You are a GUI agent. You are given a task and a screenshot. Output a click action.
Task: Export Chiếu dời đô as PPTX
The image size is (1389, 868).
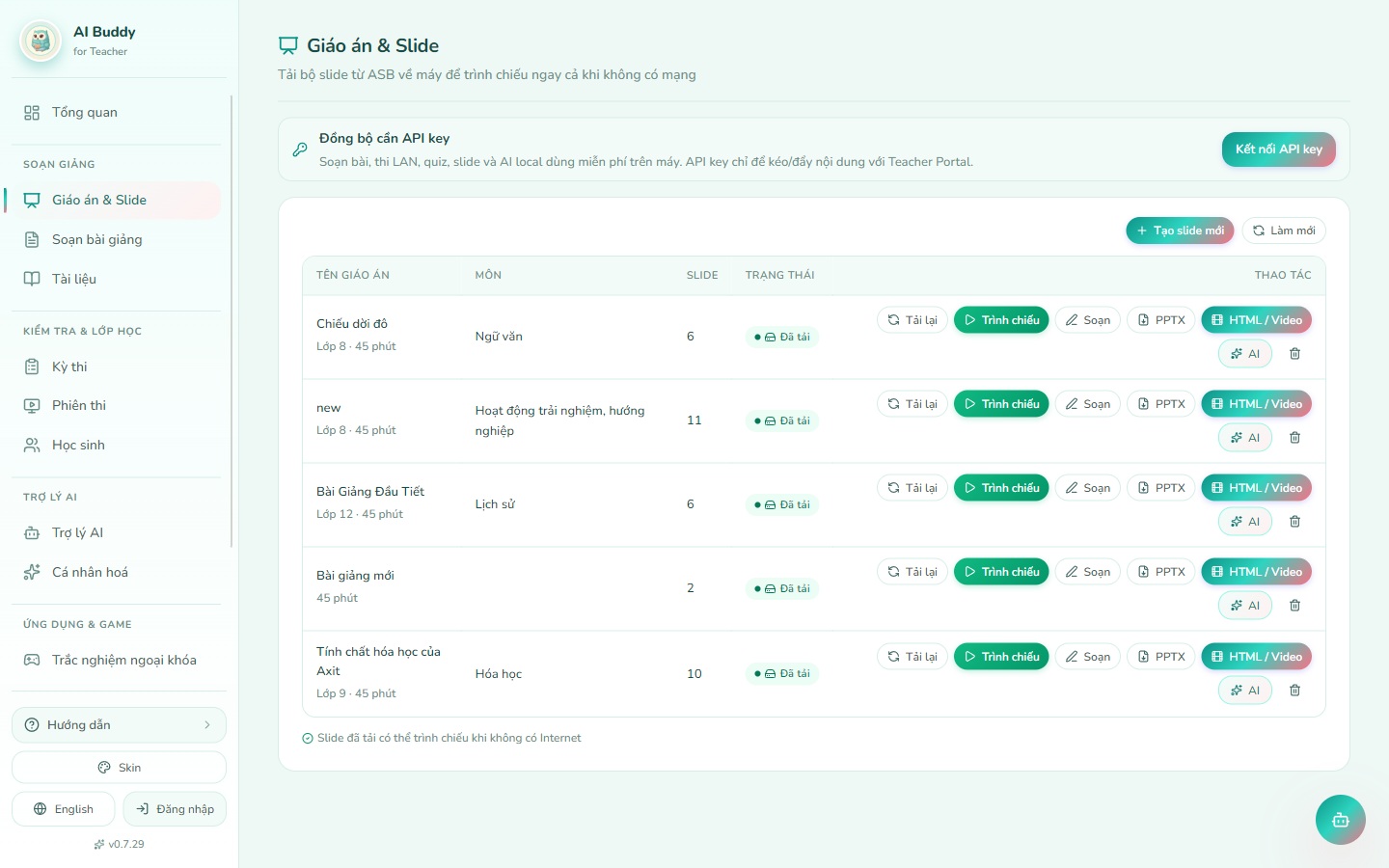pyautogui.click(x=1161, y=320)
